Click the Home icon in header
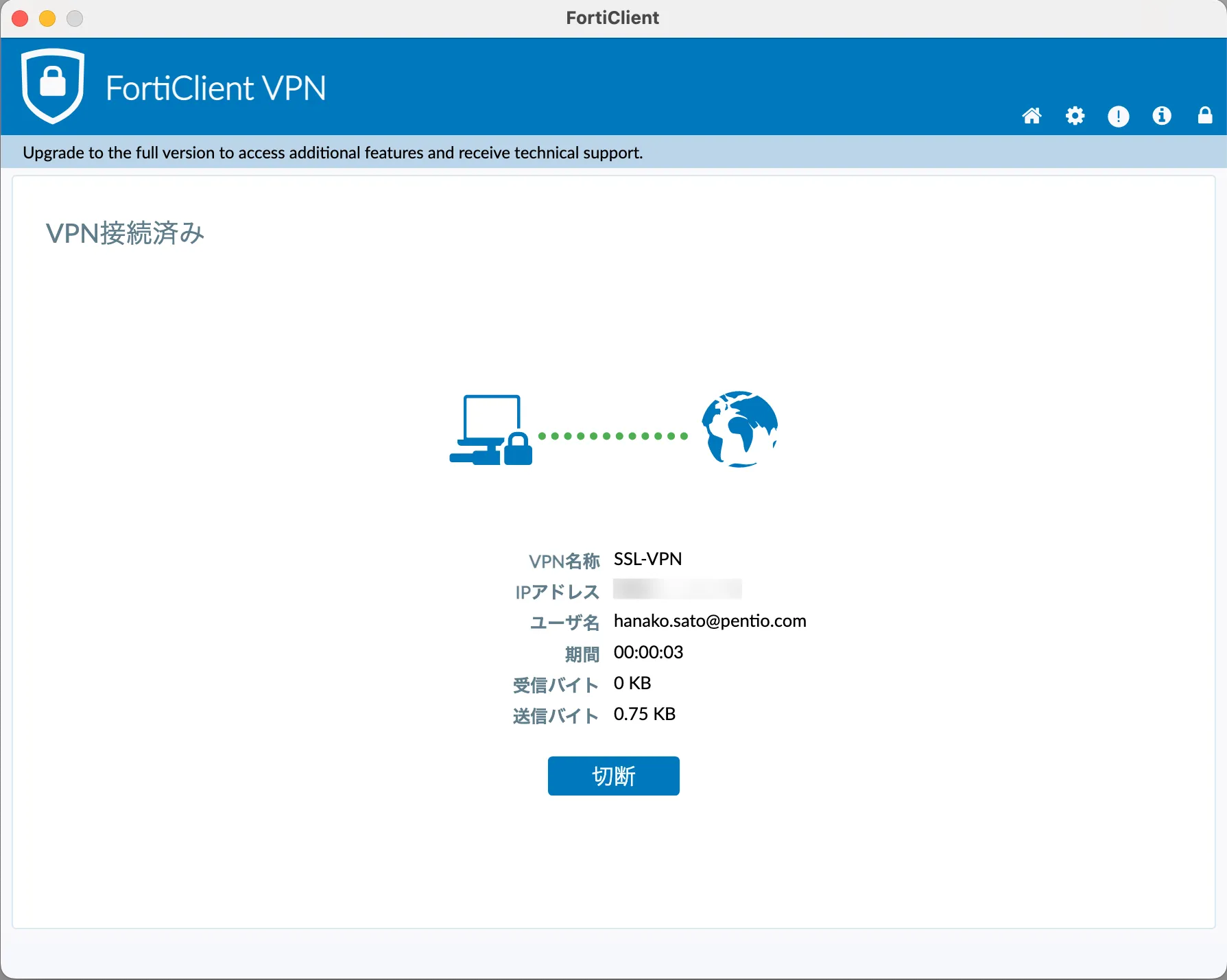 coord(1032,116)
